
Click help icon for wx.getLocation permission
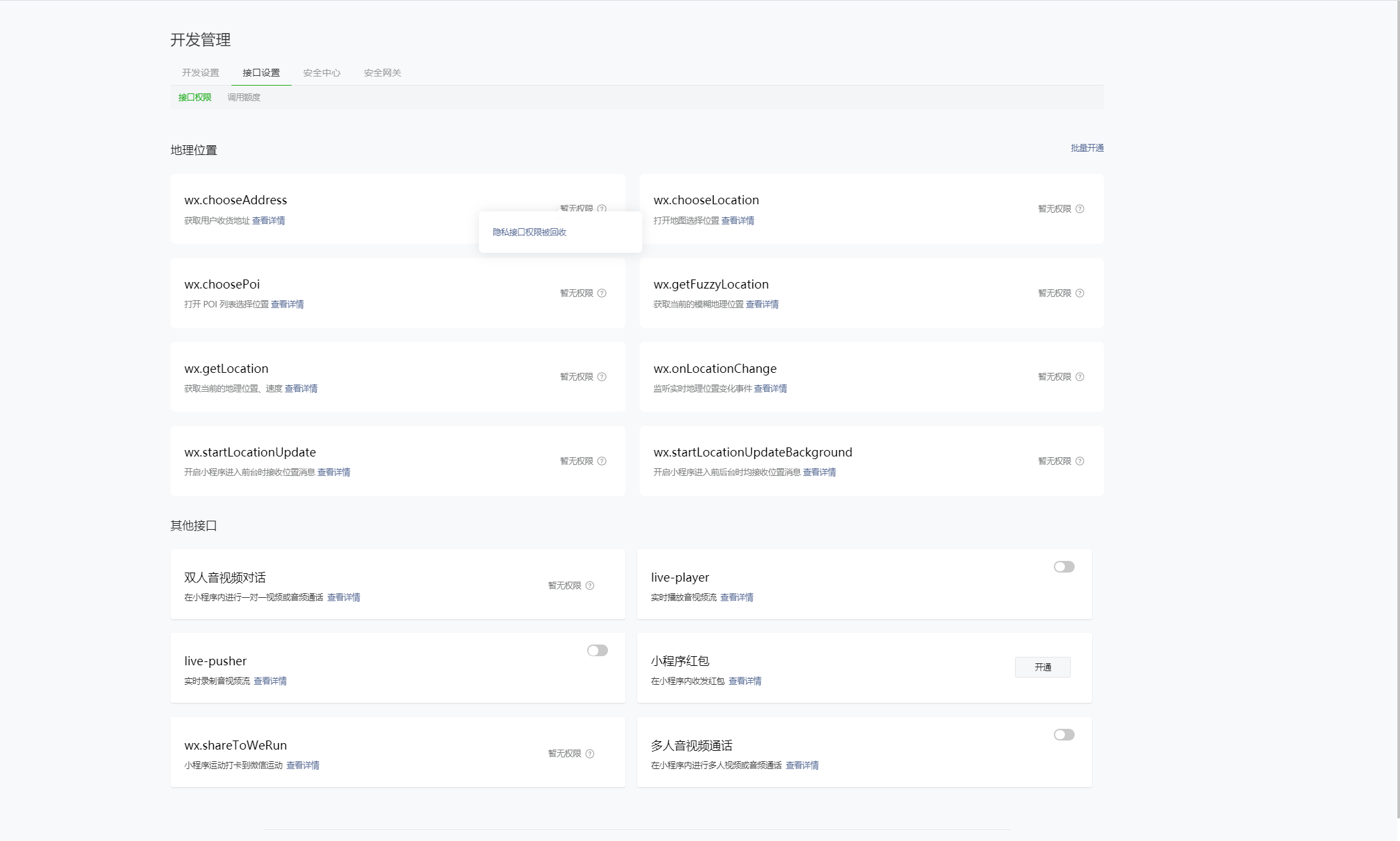(x=601, y=377)
